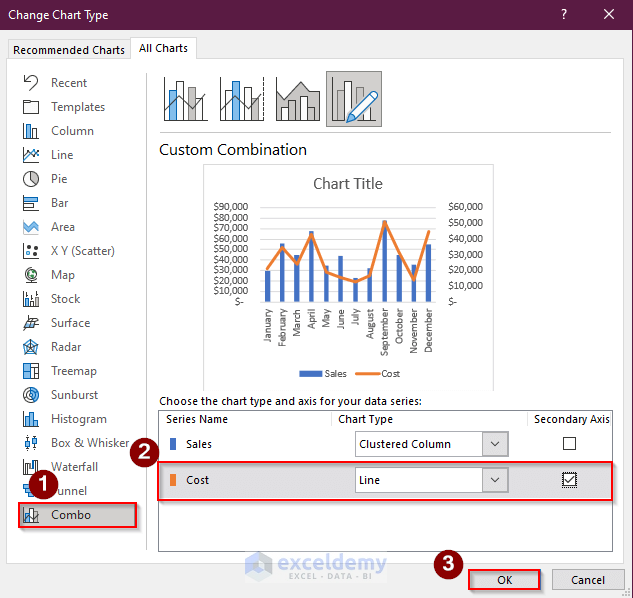Click the Chart Title text in preview
The width and height of the screenshot is (633, 598).
348,184
